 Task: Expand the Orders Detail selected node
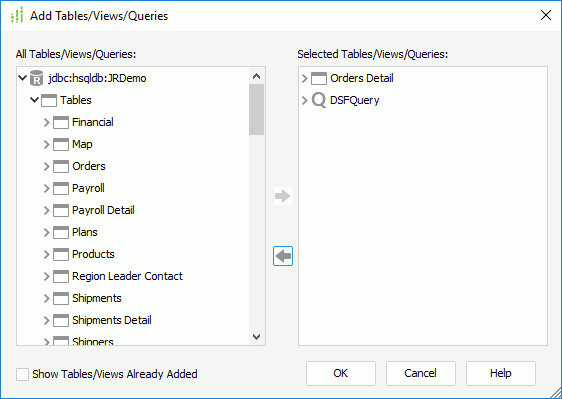(x=305, y=78)
